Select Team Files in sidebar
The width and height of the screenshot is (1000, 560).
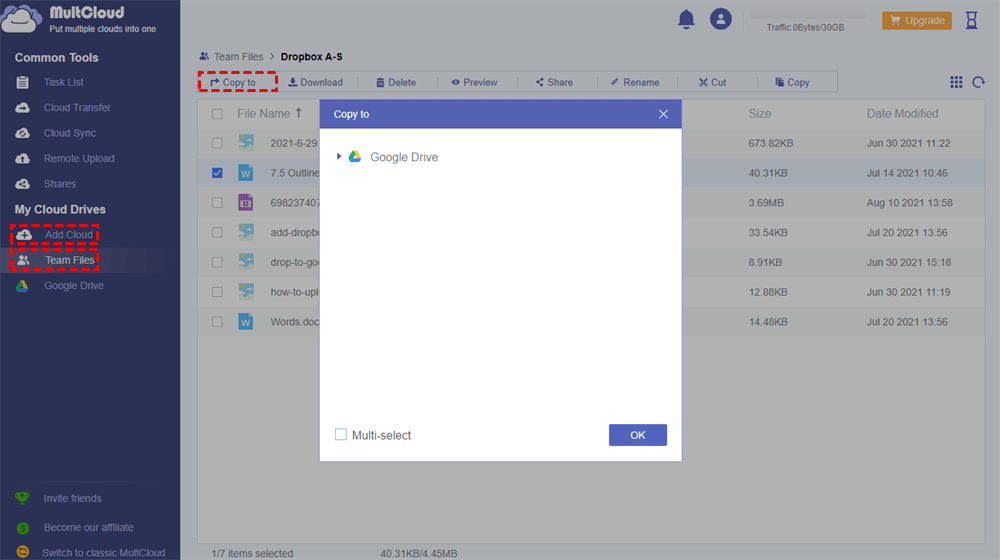70,260
